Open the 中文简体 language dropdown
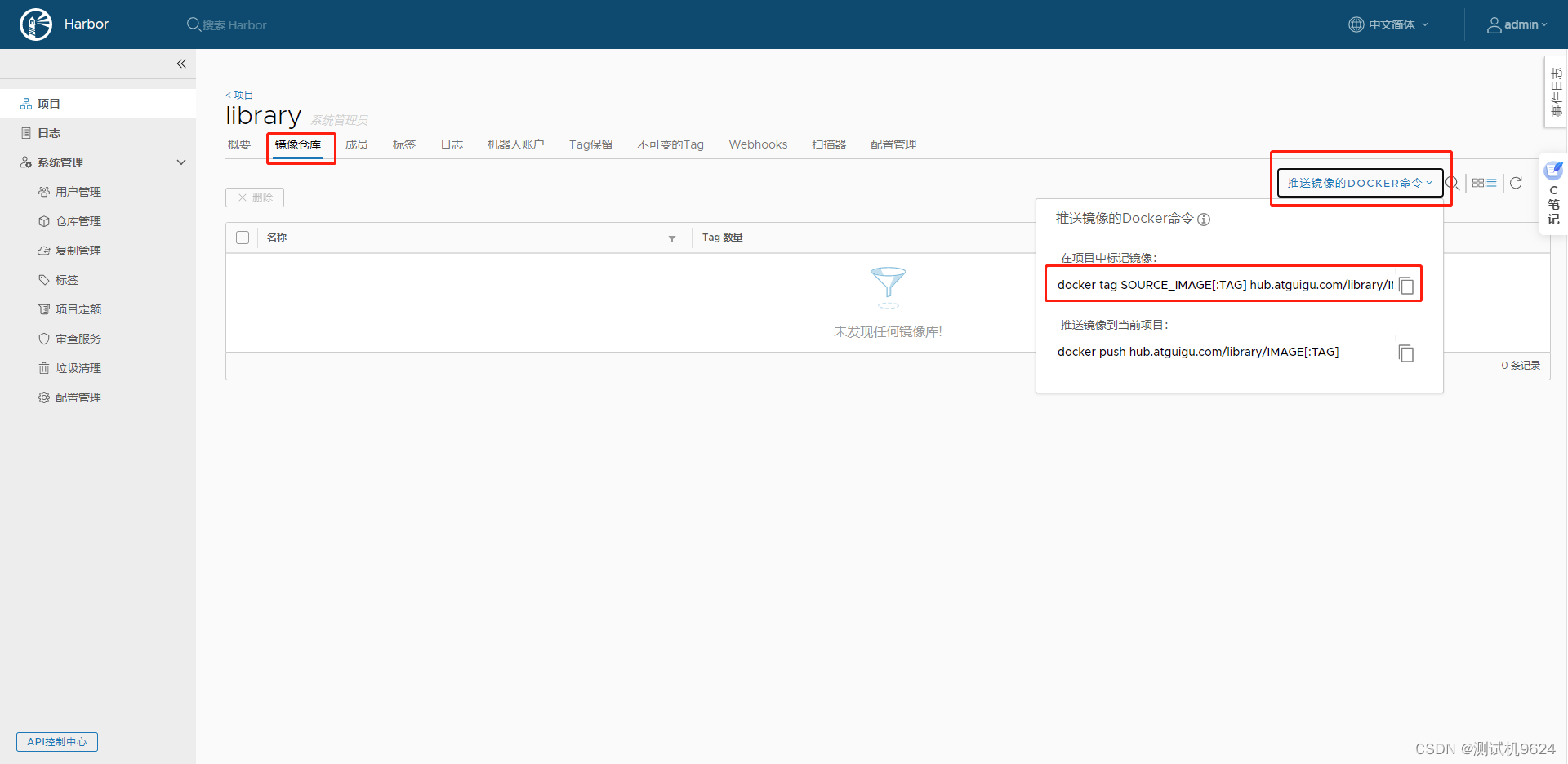Screen dimensions: 1568x764 coord(1388,24)
